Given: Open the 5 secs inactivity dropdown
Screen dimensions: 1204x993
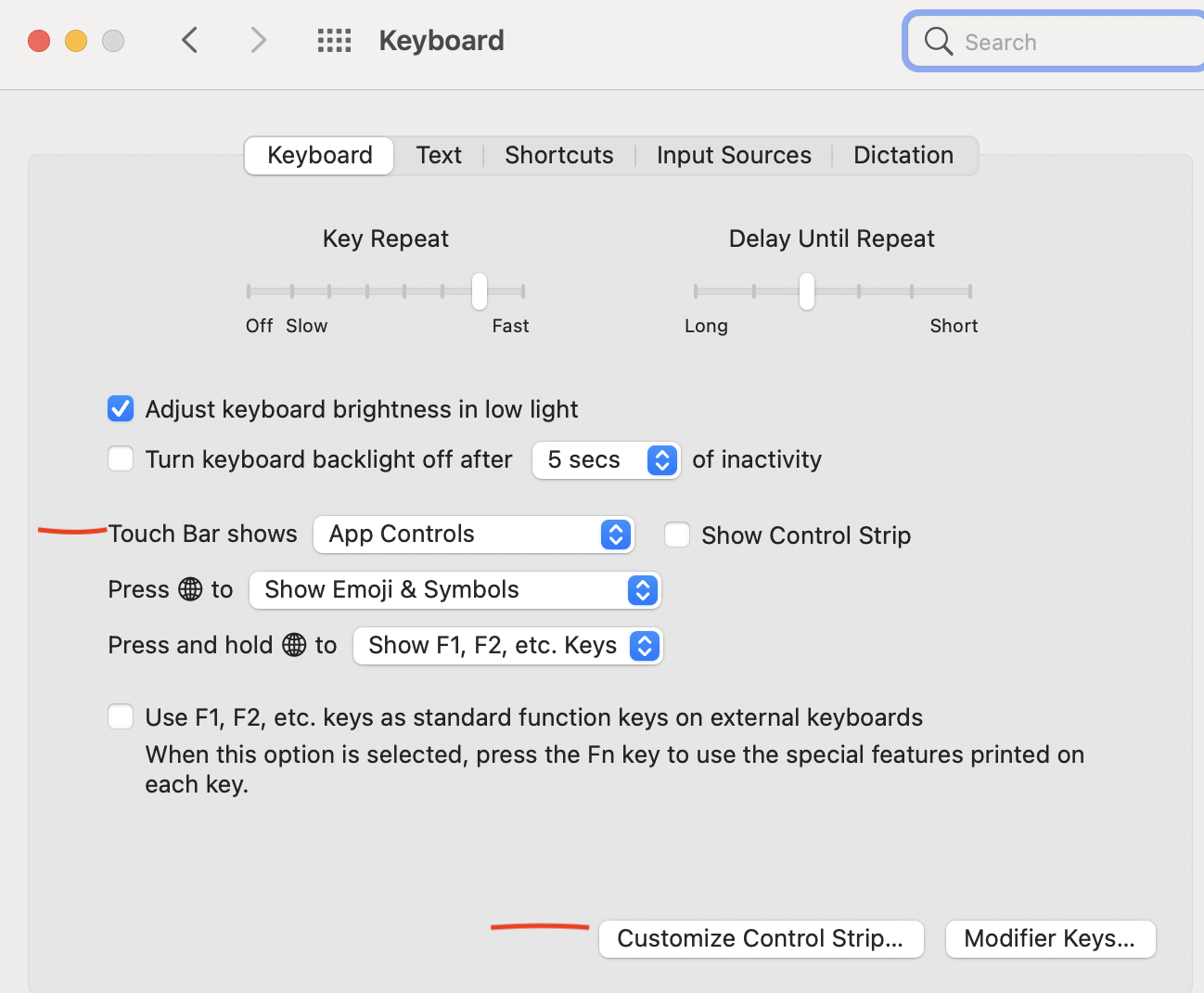Looking at the screenshot, I should point(606,460).
